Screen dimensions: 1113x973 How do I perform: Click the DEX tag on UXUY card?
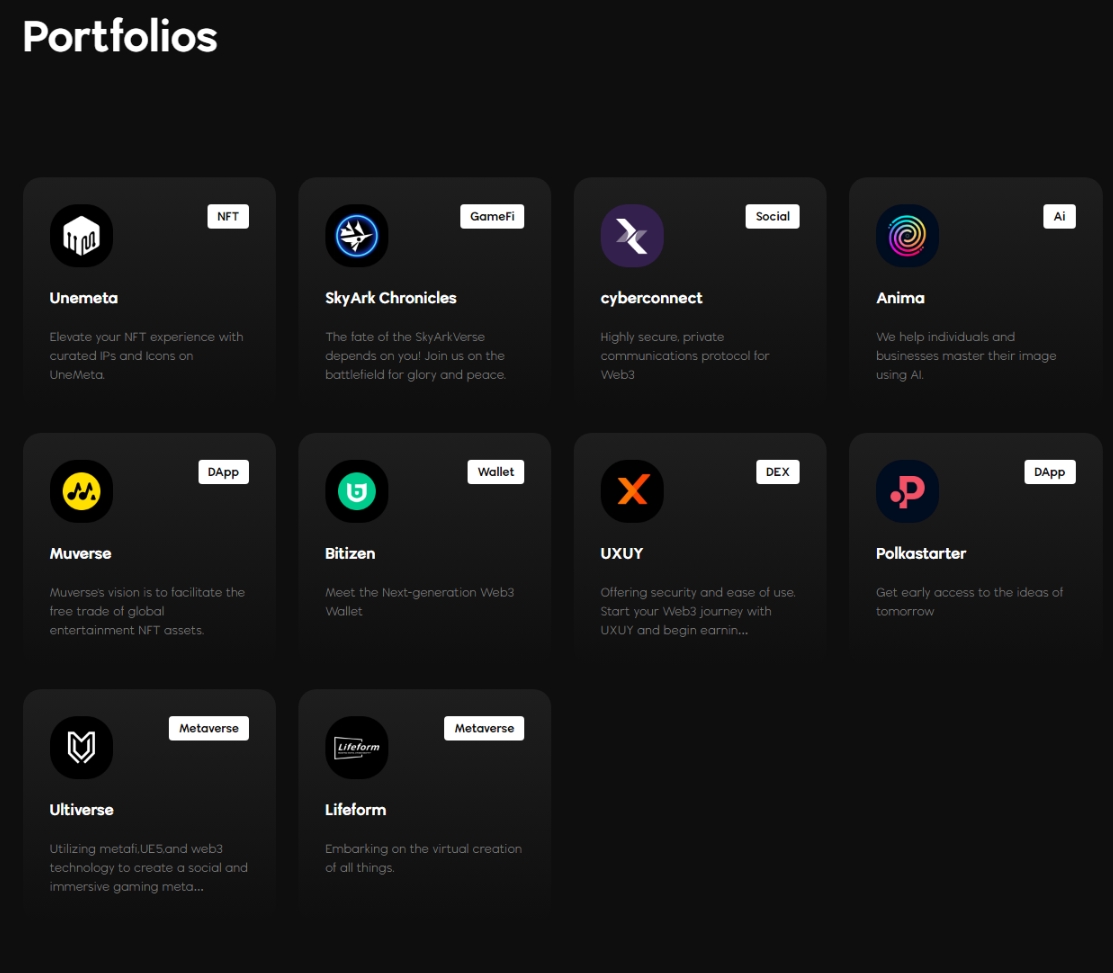777,472
